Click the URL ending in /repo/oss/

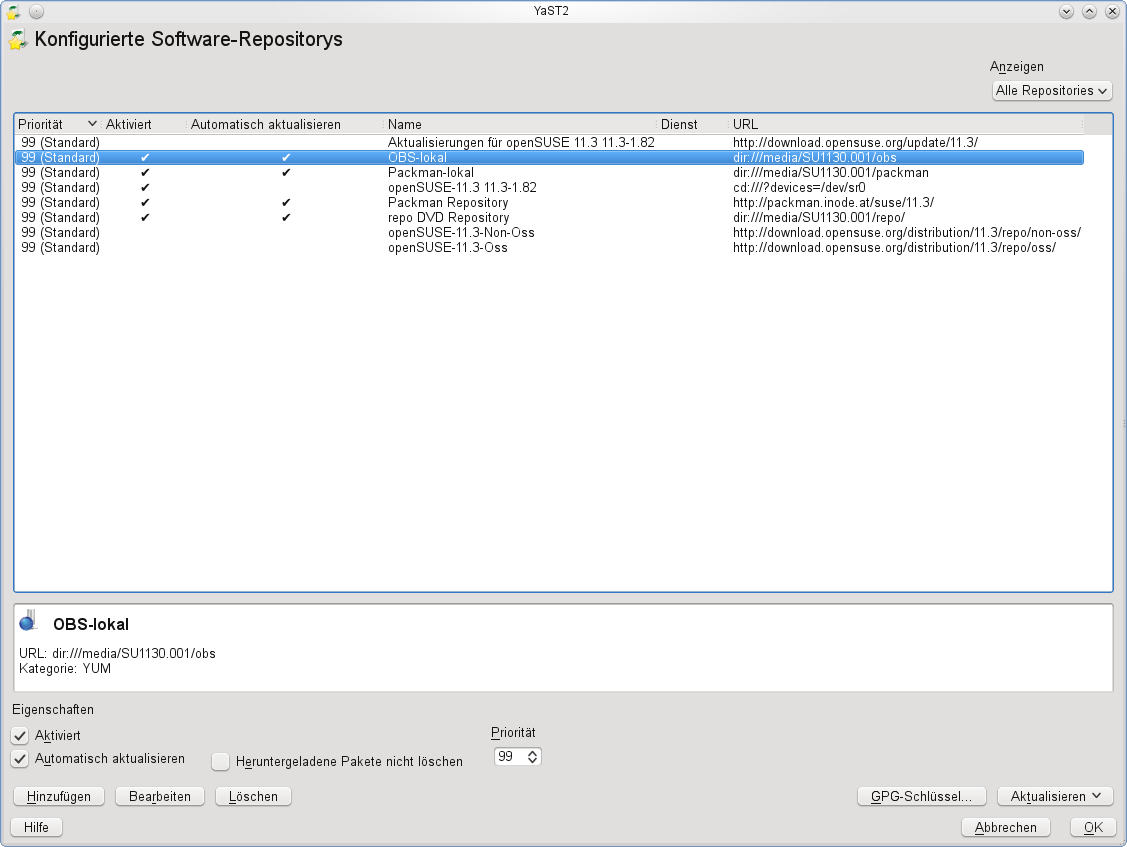[x=894, y=248]
